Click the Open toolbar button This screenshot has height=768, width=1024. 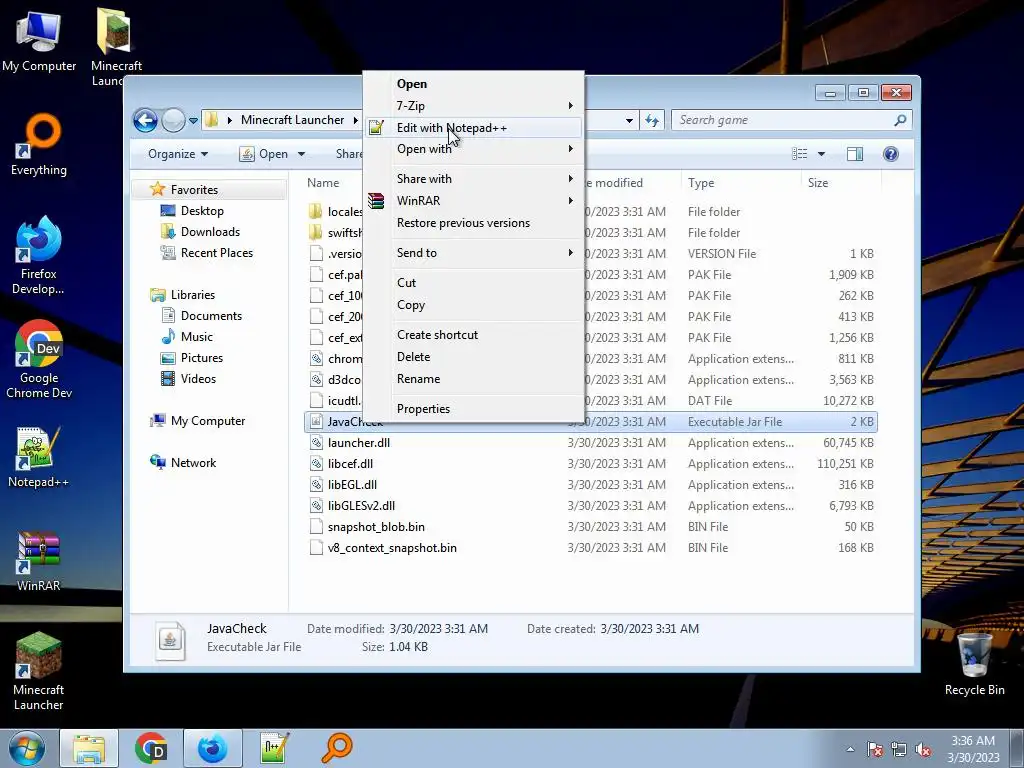click(264, 154)
